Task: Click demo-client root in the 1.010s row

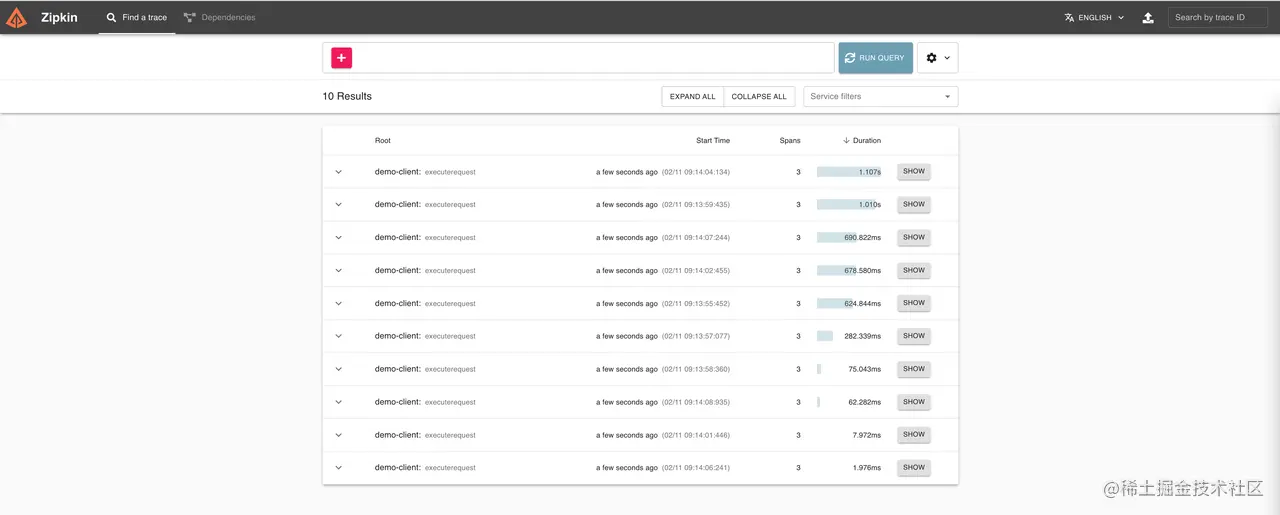Action: click(x=398, y=204)
